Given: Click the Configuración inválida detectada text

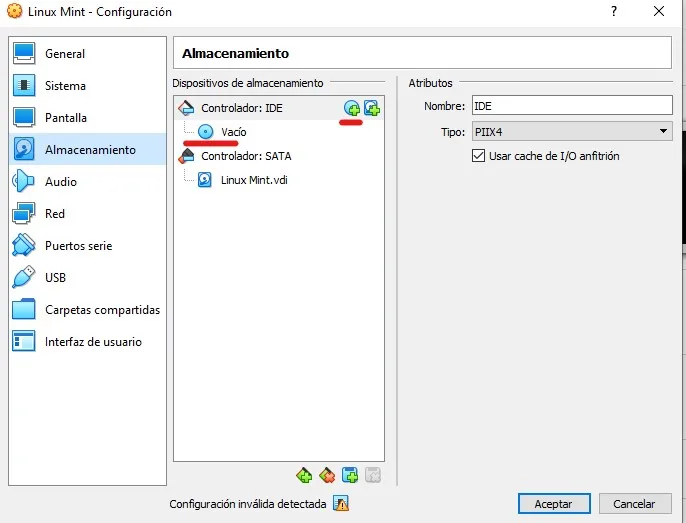Looking at the screenshot, I should coord(248,504).
